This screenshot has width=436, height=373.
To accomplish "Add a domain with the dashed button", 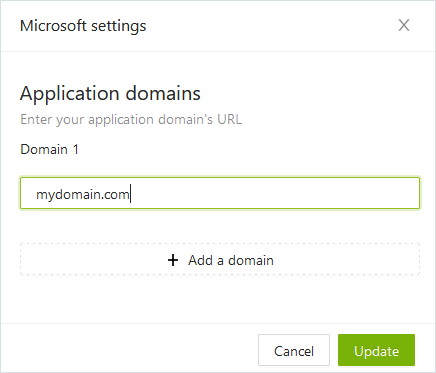I will 220,259.
